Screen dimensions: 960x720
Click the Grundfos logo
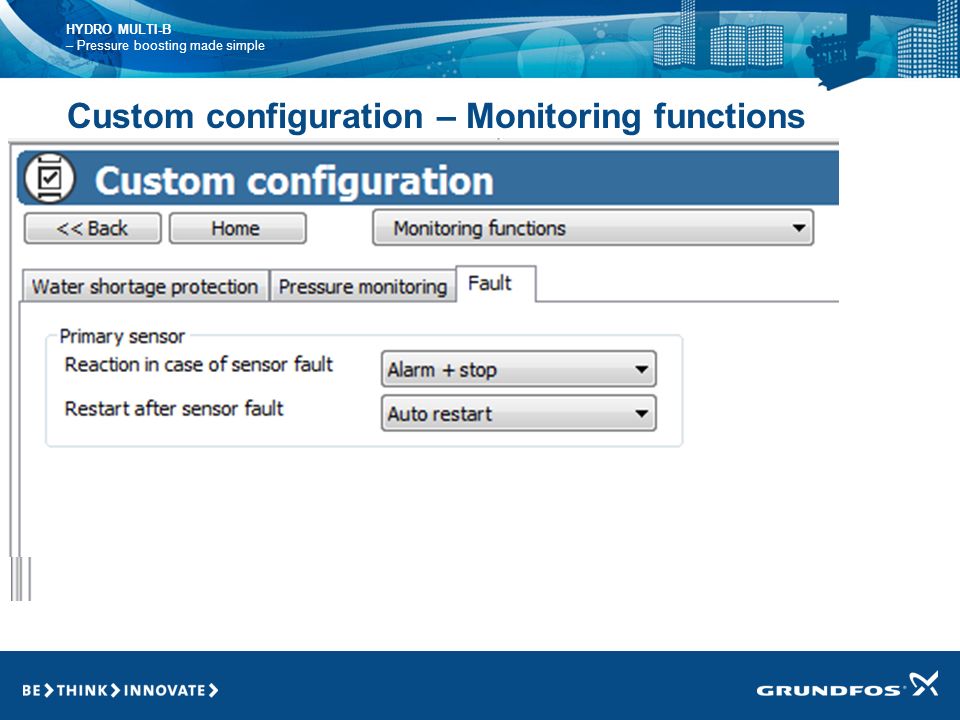click(x=847, y=685)
